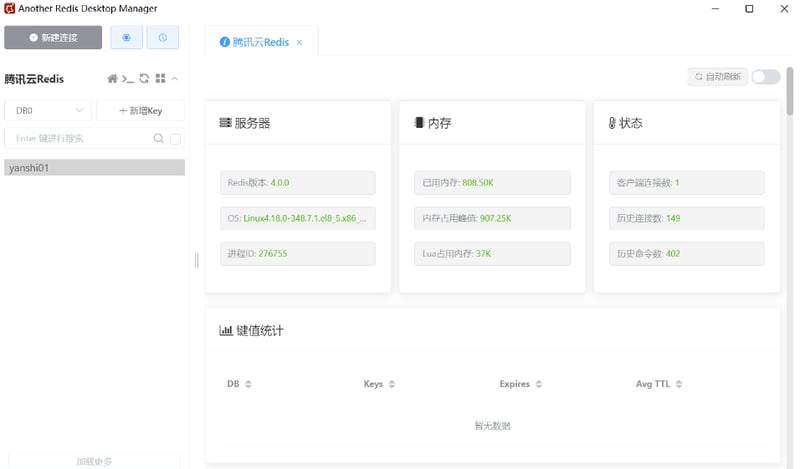Click the Lua memory 37K field
Screen dimensions: 800x469
click(x=492, y=254)
